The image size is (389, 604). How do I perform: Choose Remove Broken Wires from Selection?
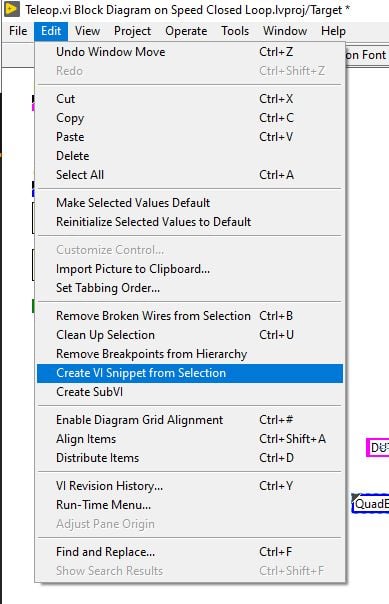click(190, 316)
